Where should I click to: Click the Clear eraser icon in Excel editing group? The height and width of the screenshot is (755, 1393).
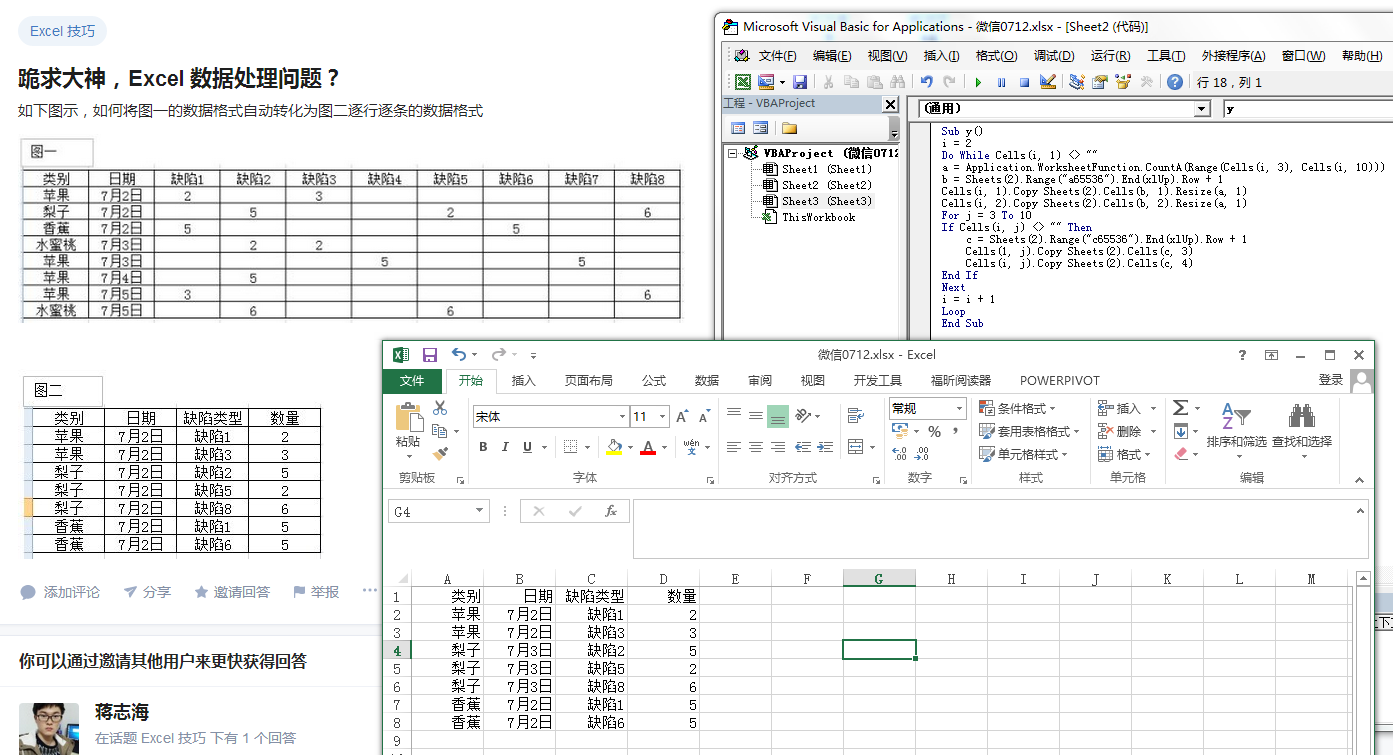pos(1181,454)
